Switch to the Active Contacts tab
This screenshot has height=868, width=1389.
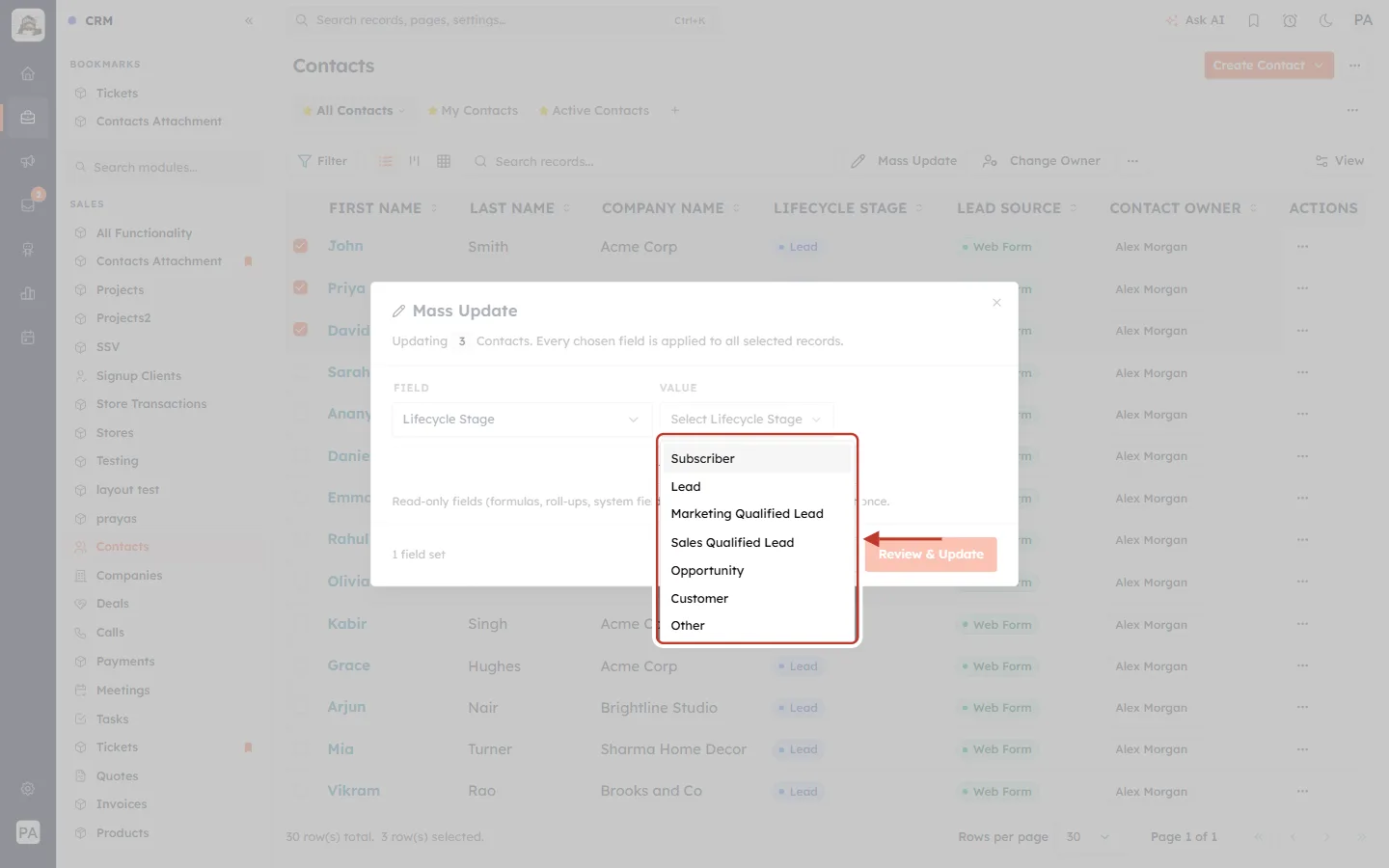point(594,111)
